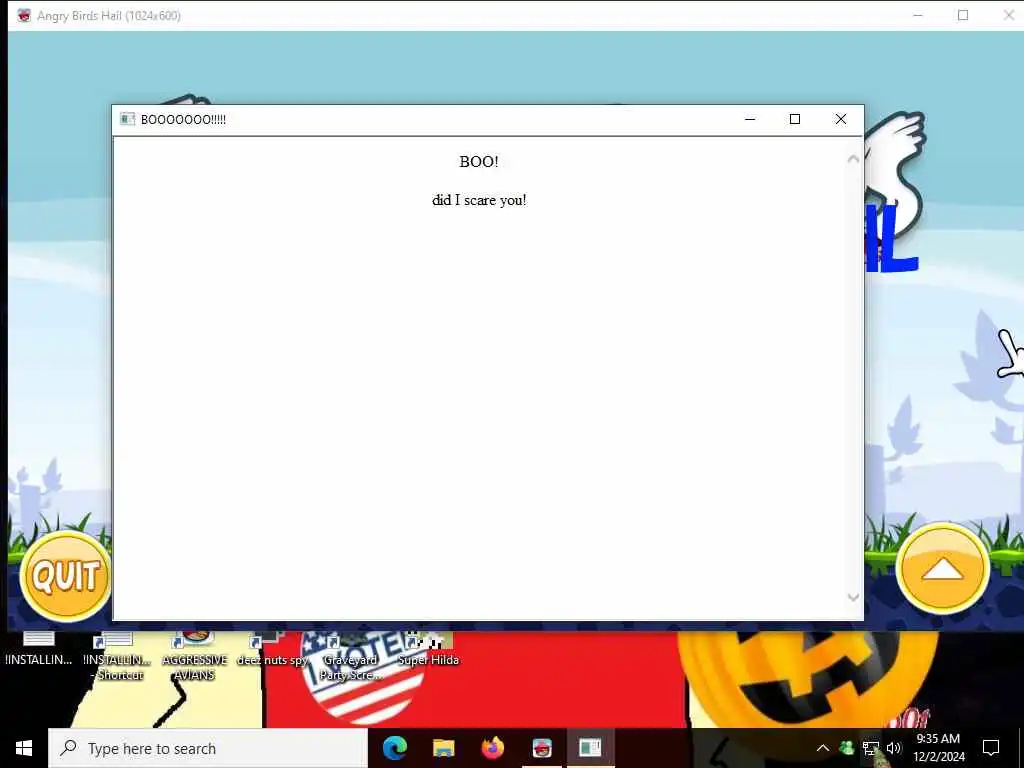Click the orange up-arrow round button

pos(942,569)
